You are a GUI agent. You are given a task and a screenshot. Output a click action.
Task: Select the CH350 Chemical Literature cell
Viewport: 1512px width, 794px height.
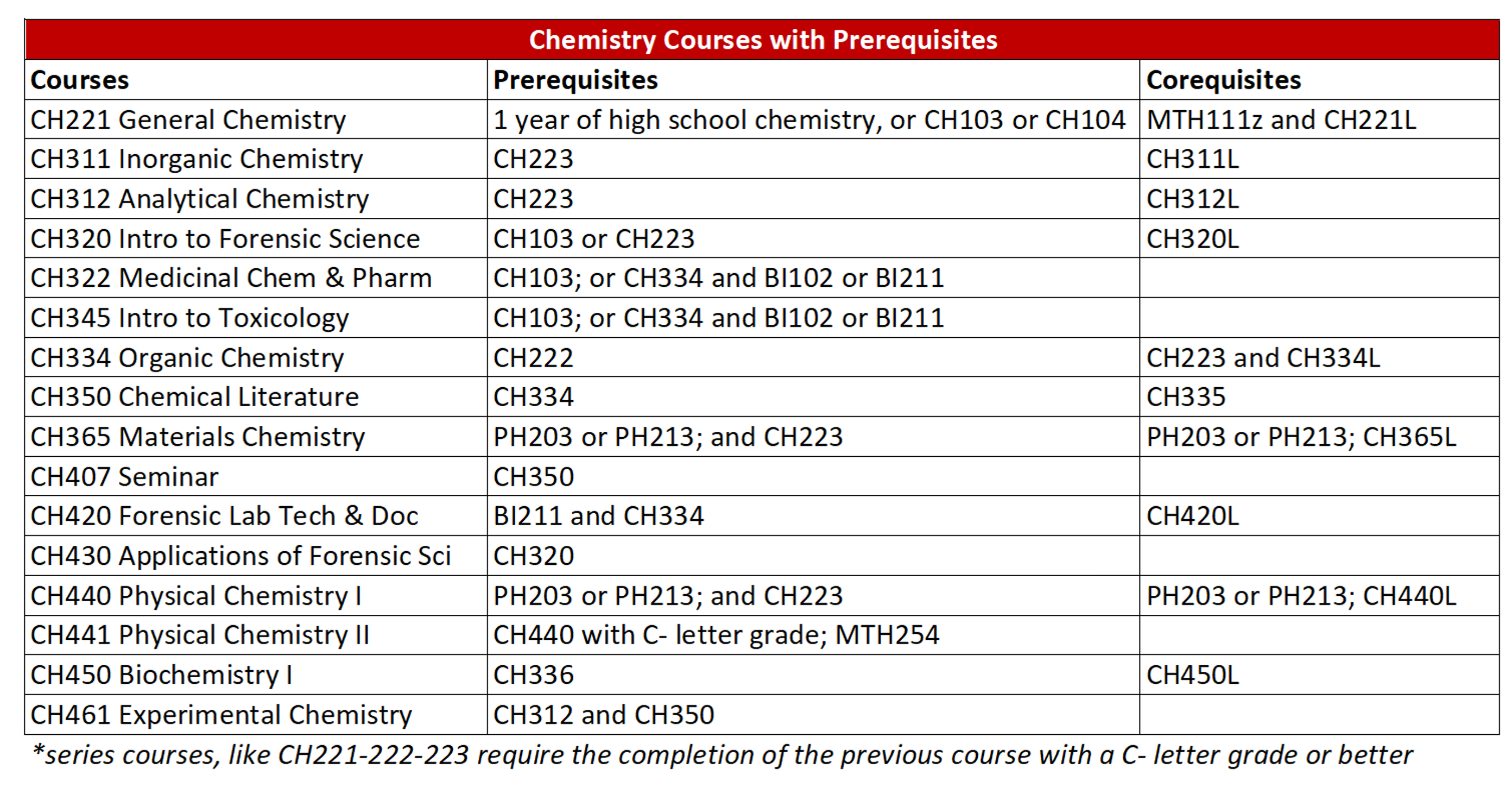(x=194, y=398)
